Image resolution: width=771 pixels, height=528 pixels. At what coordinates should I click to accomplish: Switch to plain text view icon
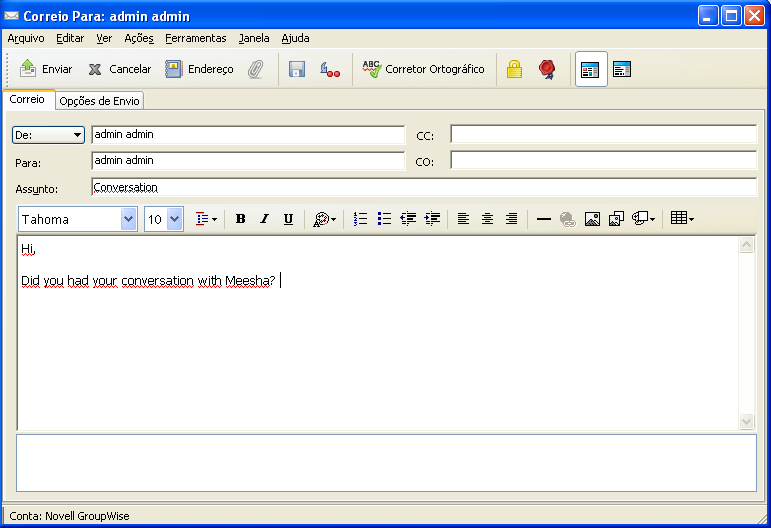point(622,69)
